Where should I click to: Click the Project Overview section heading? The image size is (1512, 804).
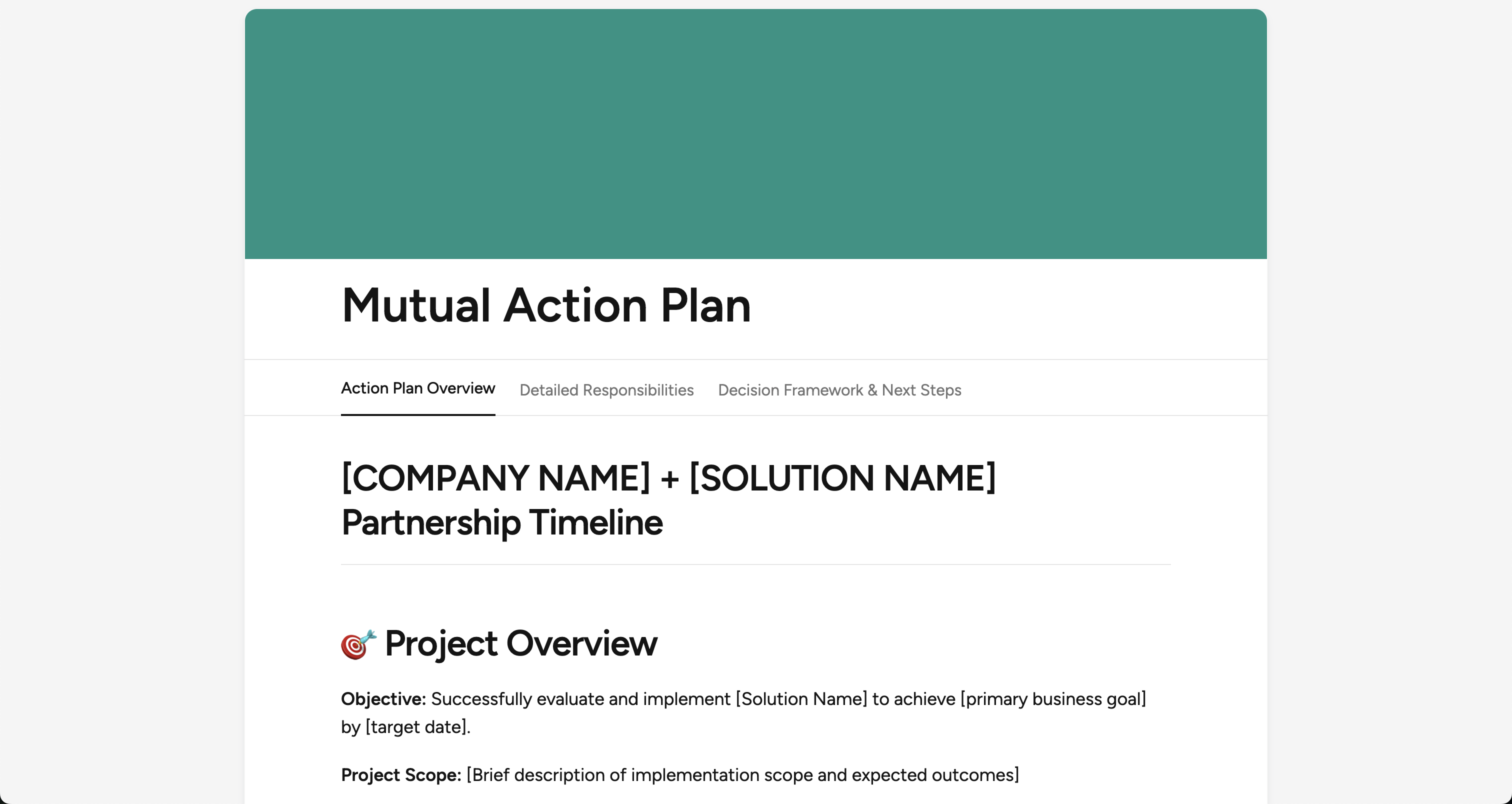pyautogui.click(x=521, y=643)
